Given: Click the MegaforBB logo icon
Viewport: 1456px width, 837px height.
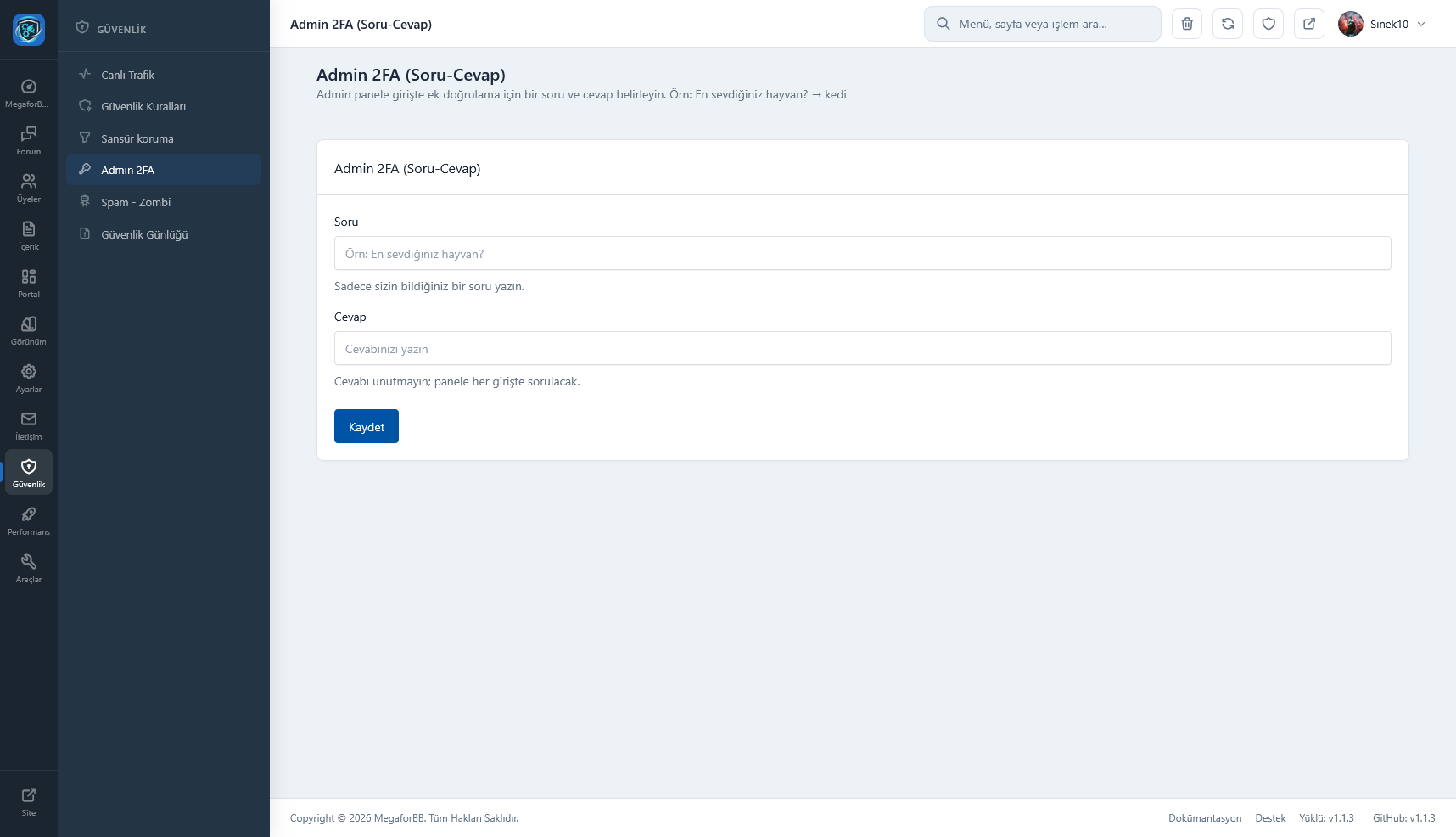Looking at the screenshot, I should pos(29,30).
